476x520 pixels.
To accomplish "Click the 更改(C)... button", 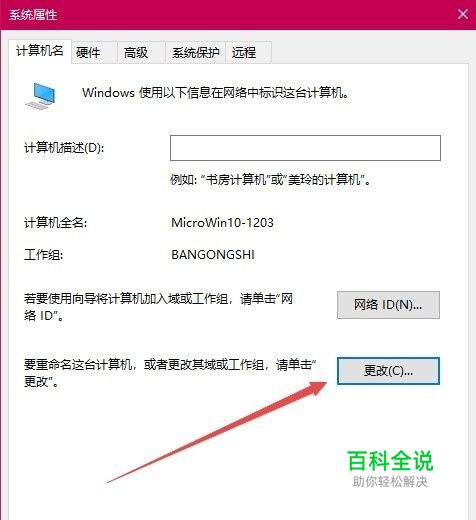I will point(388,371).
